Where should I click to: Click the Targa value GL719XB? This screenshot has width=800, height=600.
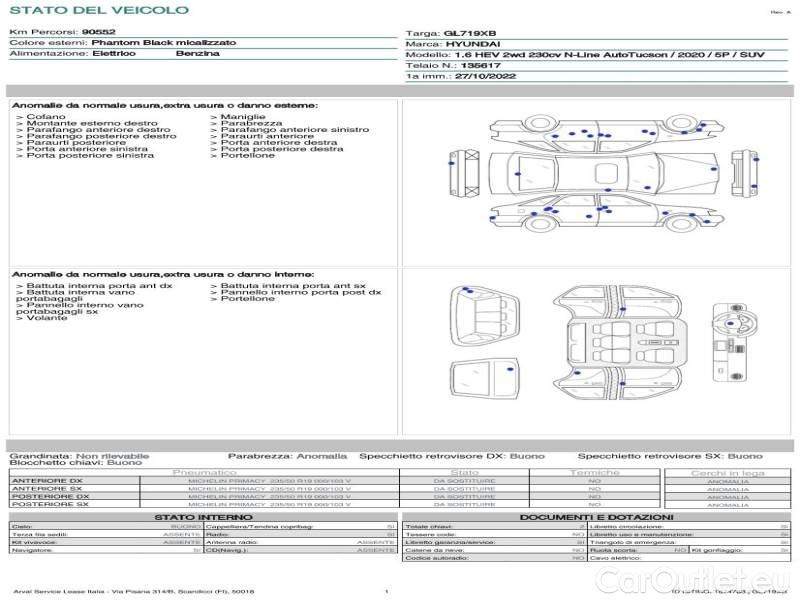tap(470, 33)
